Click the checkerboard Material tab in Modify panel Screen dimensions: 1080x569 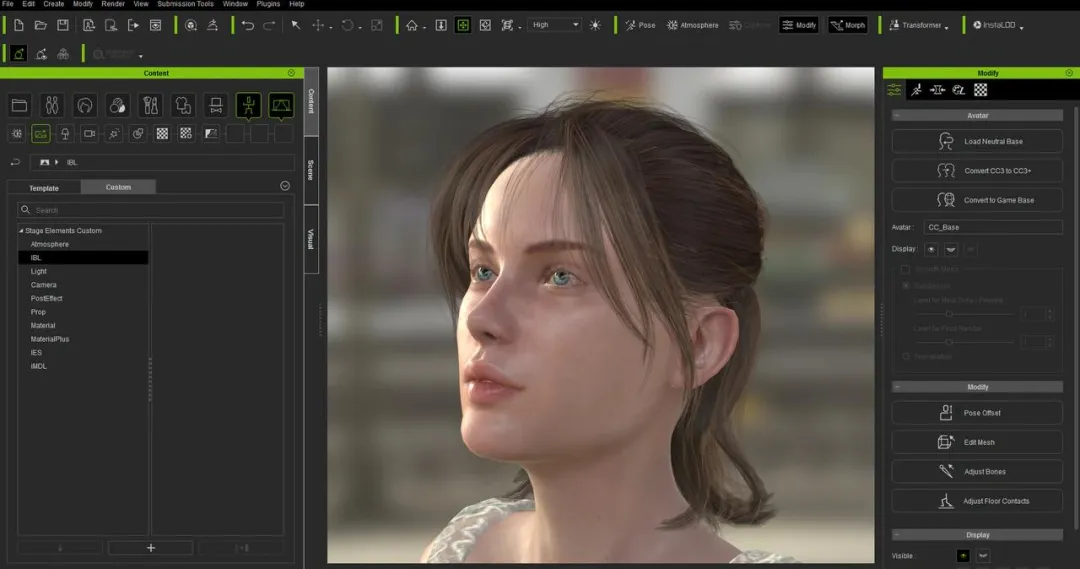(x=981, y=90)
